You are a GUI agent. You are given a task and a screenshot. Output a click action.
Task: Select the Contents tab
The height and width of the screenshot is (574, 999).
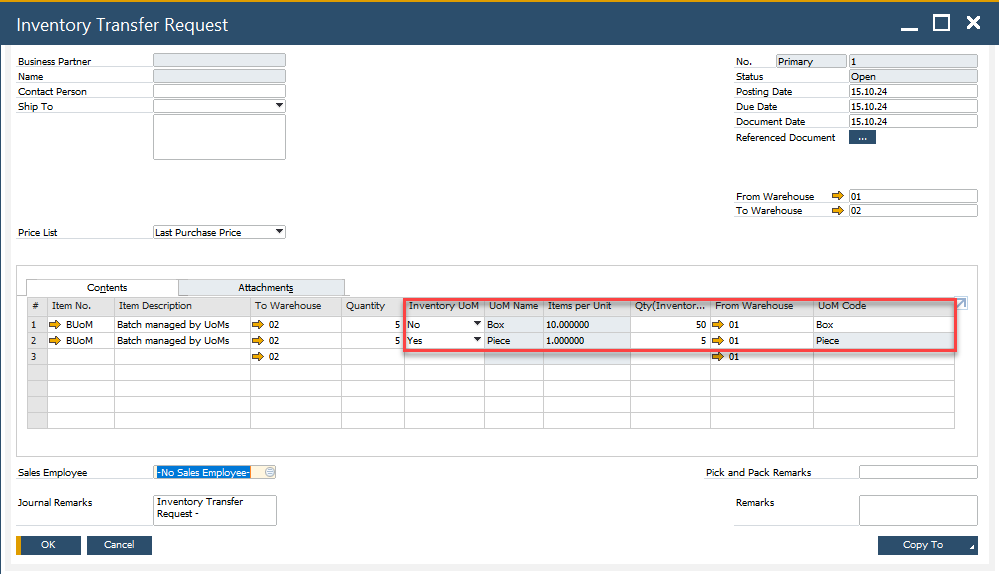pyautogui.click(x=107, y=288)
